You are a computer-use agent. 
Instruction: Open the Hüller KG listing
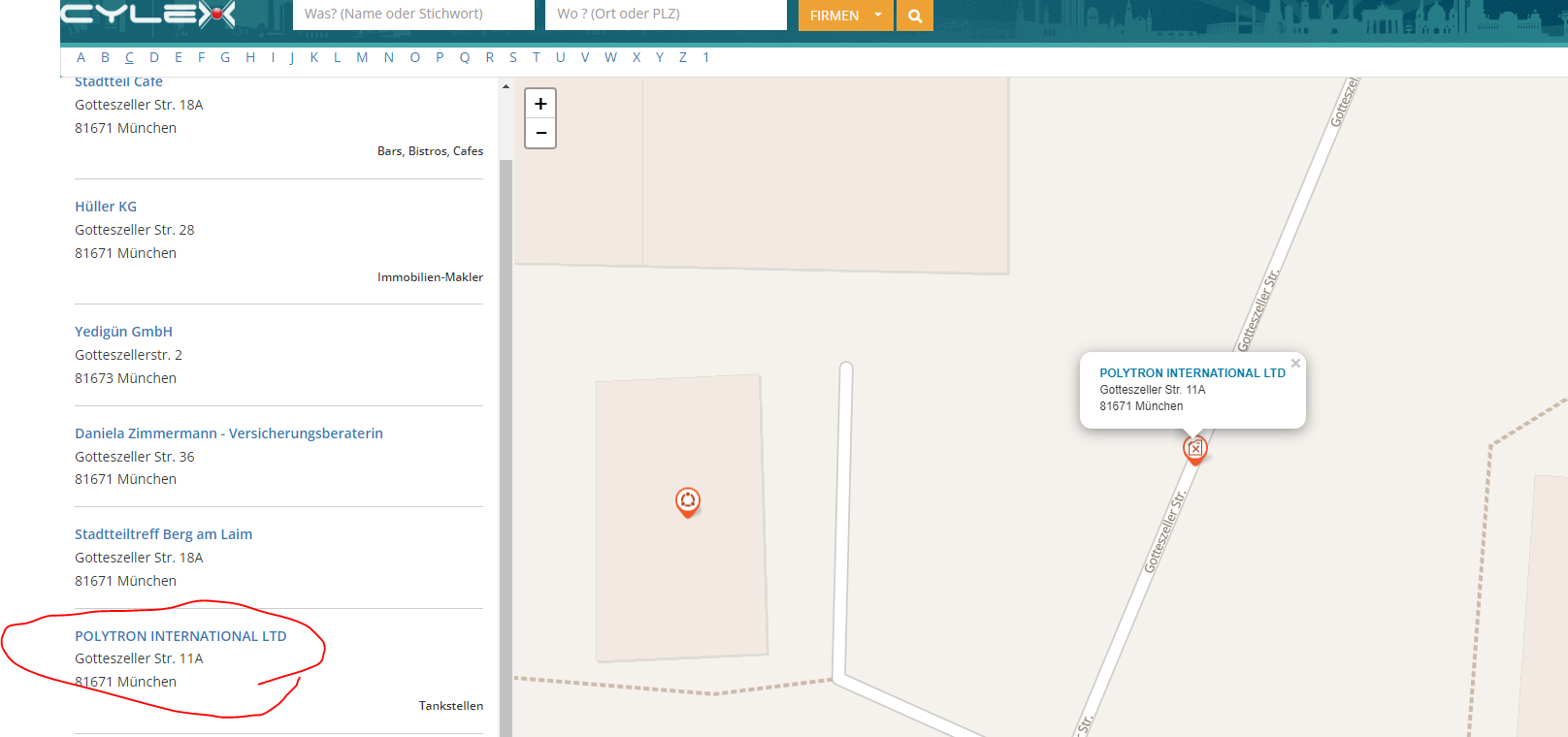click(106, 207)
